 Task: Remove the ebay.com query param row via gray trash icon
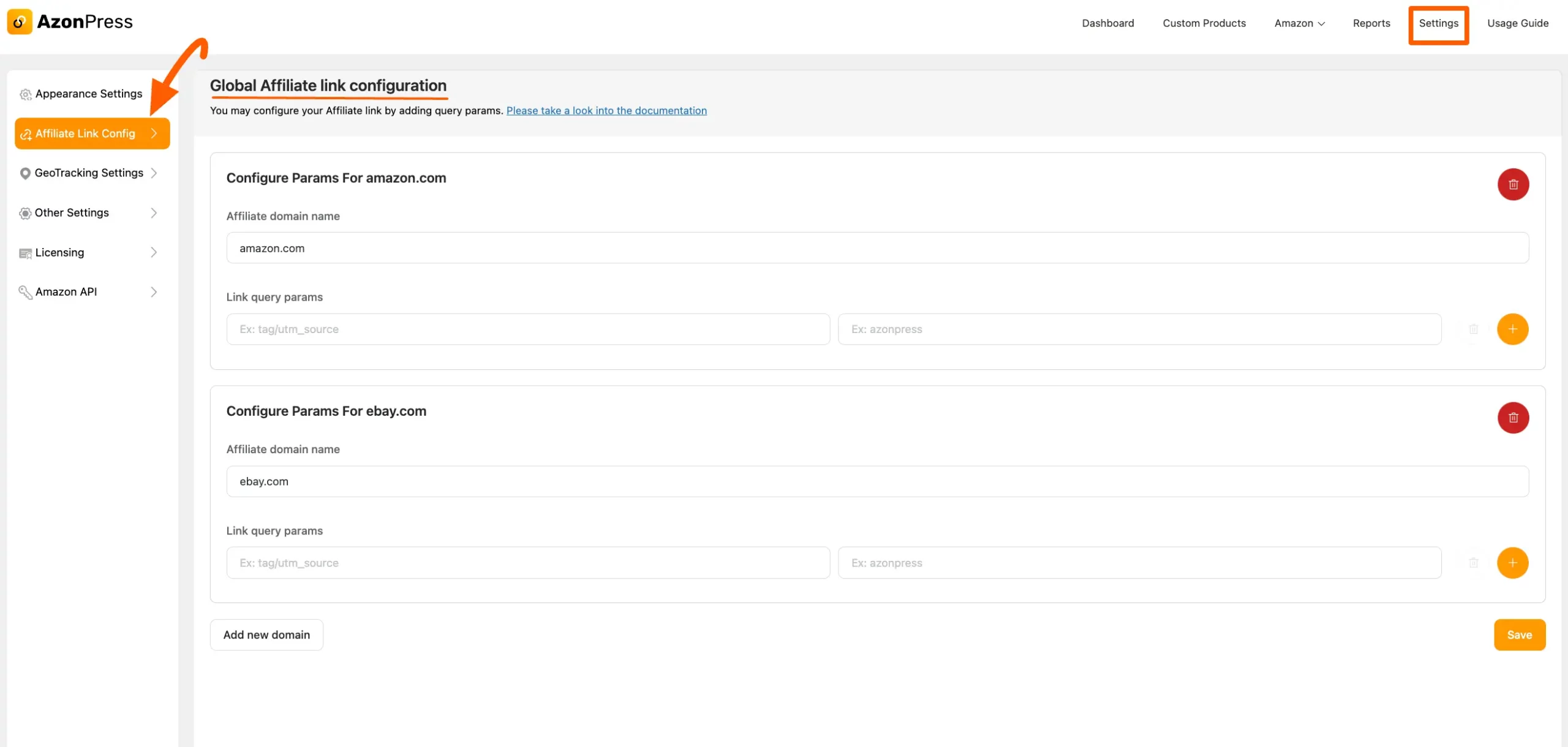1474,562
